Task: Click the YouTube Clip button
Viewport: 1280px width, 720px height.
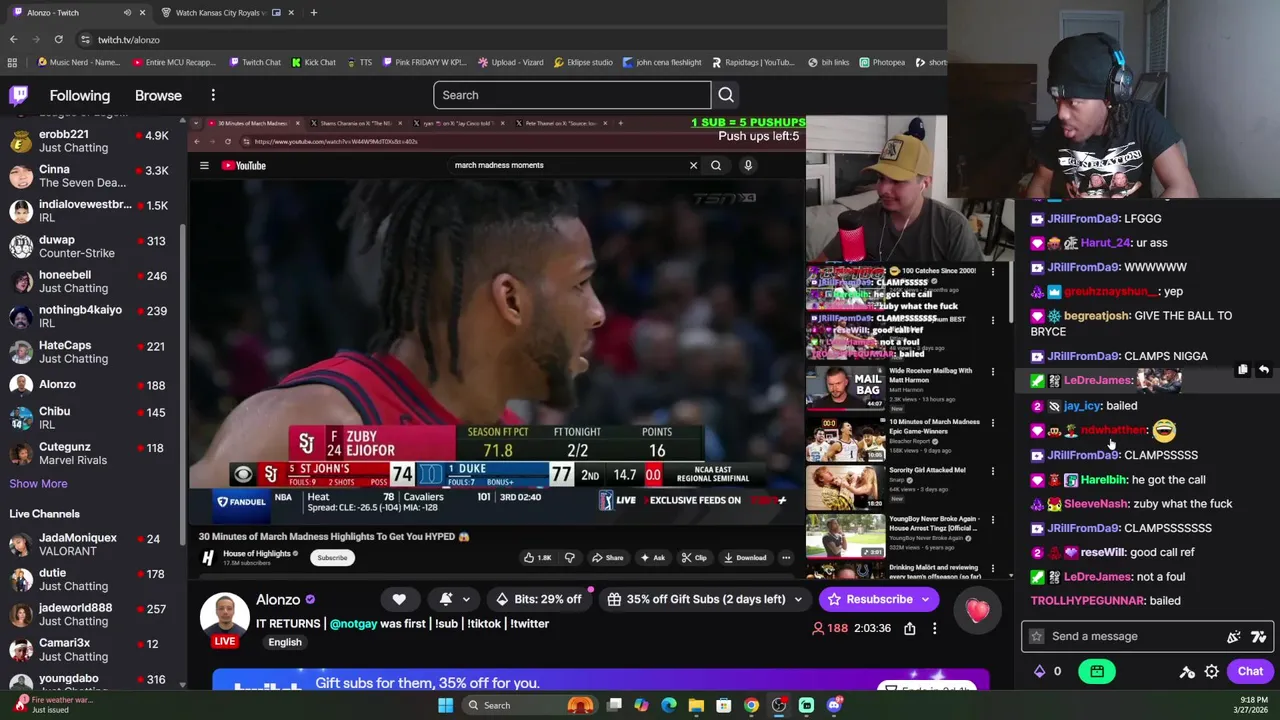Action: click(x=694, y=558)
